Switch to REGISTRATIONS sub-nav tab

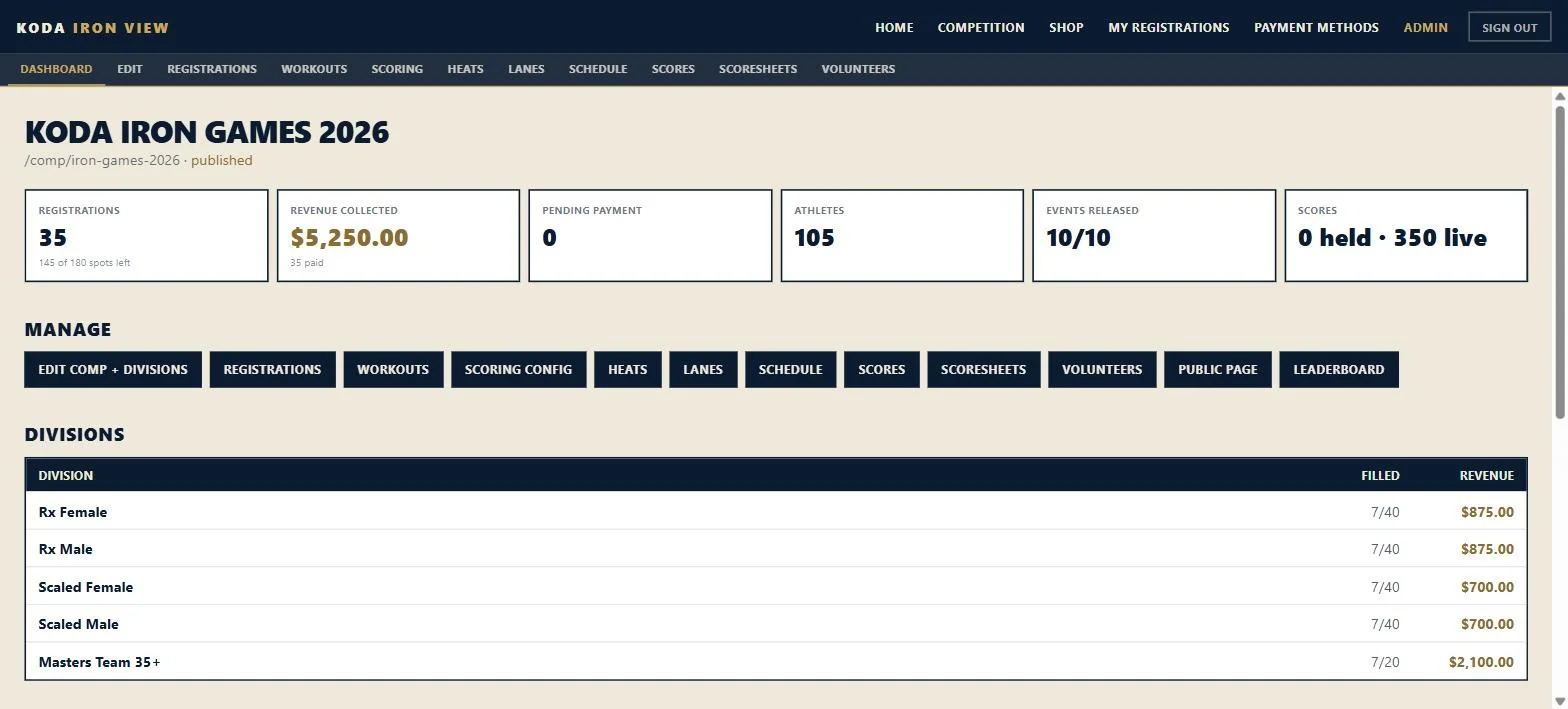tap(212, 69)
